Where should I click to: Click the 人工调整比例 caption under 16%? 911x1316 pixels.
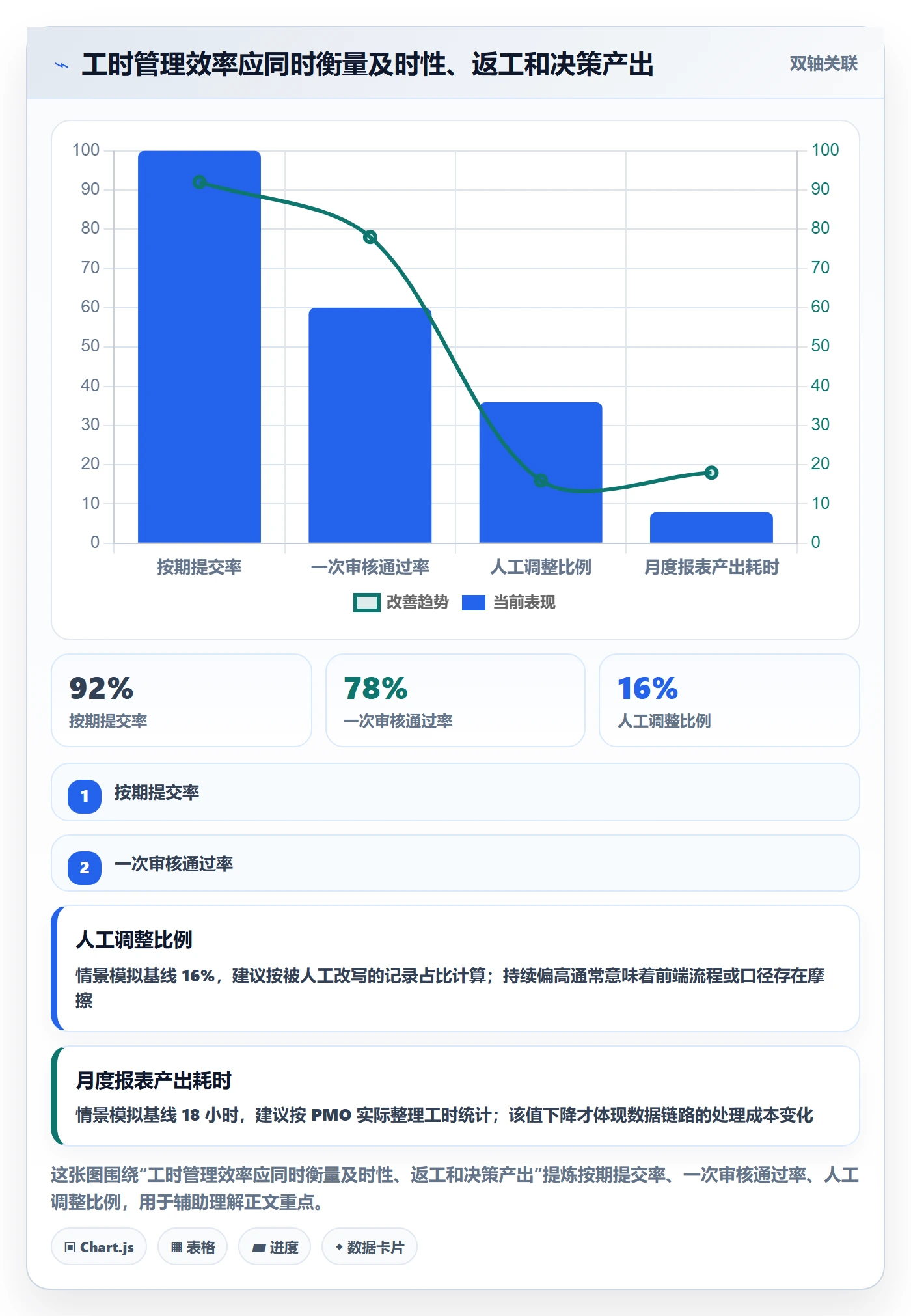click(x=664, y=721)
